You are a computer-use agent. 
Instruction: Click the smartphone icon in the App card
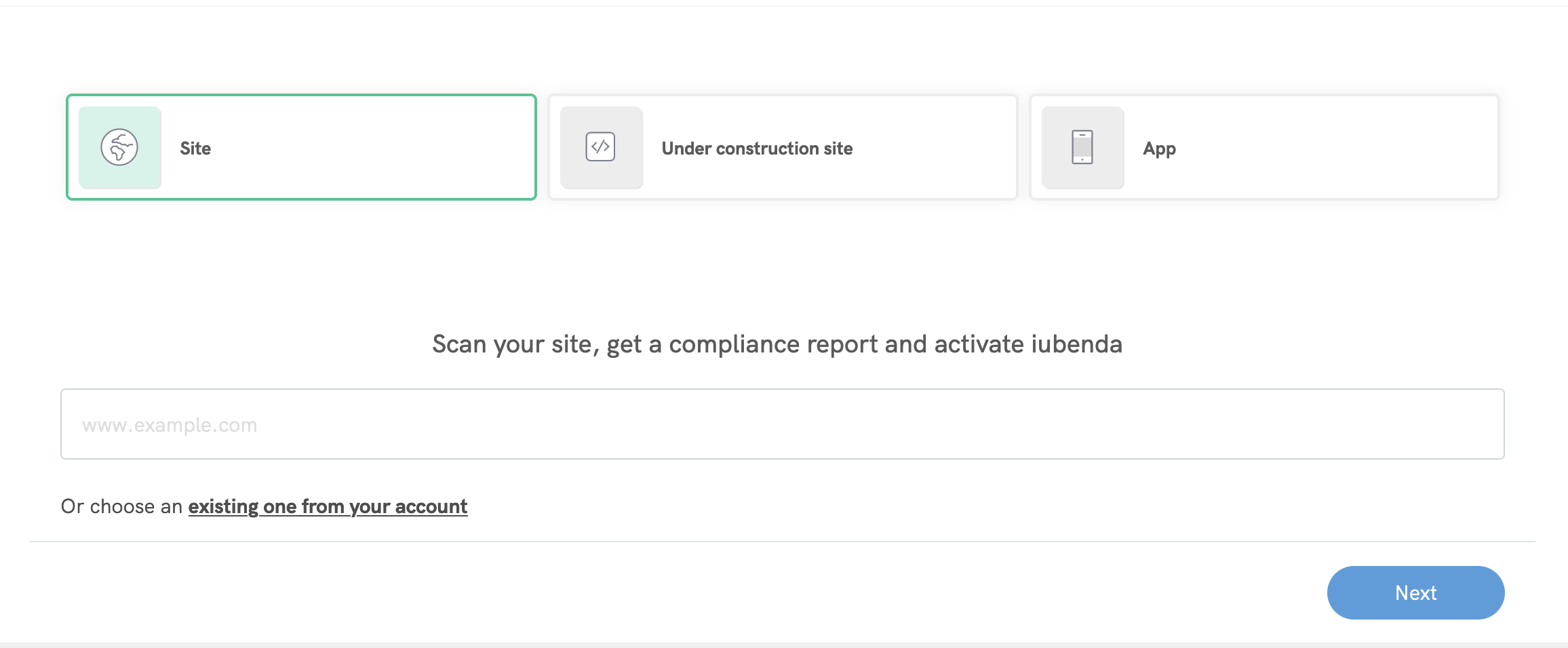(x=1082, y=147)
